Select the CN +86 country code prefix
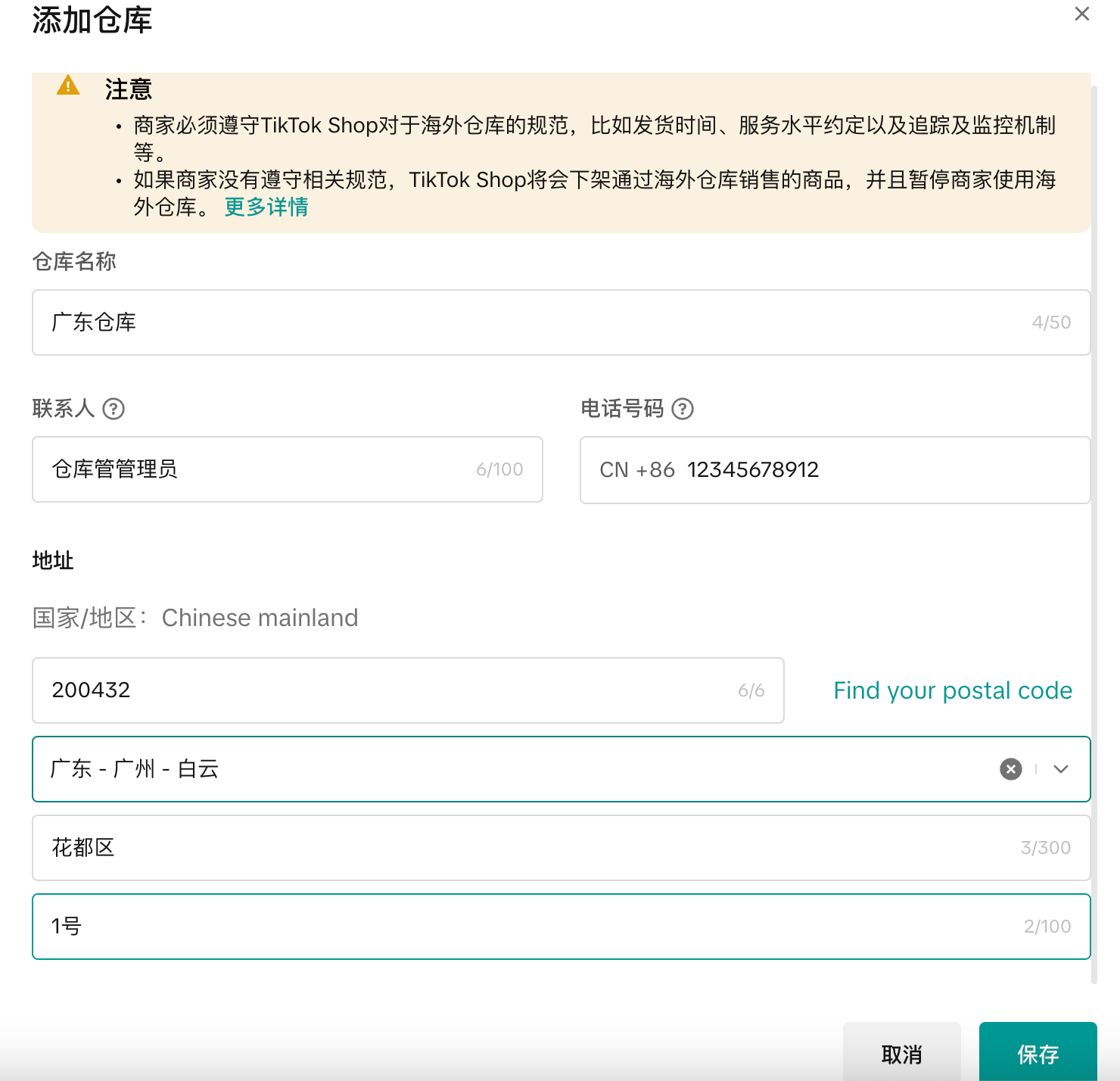The image size is (1120, 1081). [637, 470]
